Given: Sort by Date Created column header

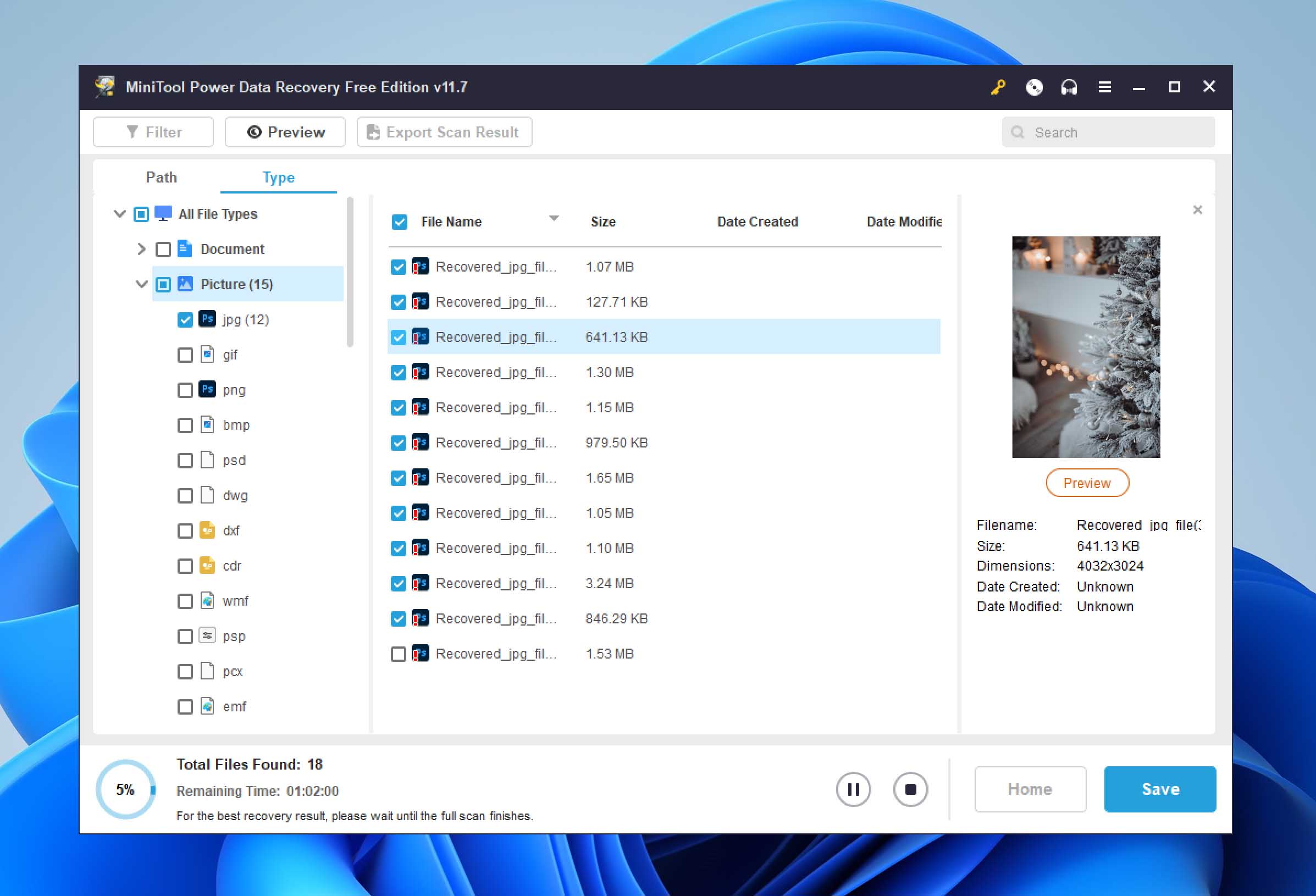Looking at the screenshot, I should pos(757,222).
